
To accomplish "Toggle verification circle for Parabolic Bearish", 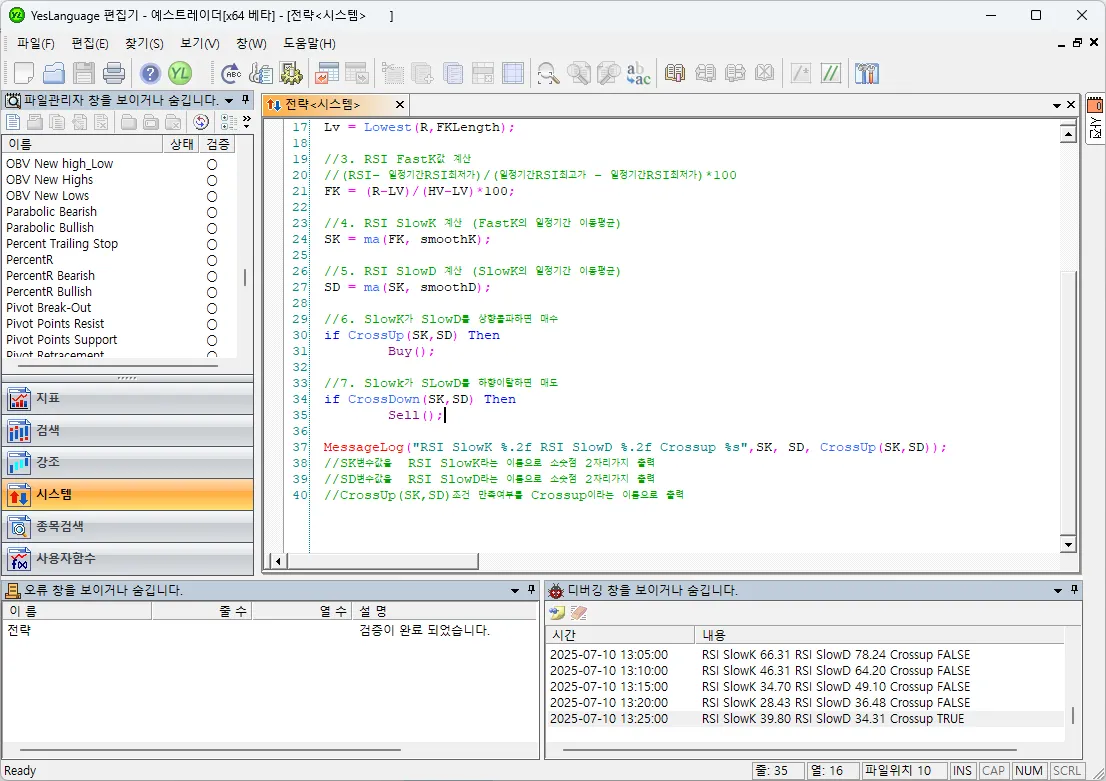I will point(211,212).
